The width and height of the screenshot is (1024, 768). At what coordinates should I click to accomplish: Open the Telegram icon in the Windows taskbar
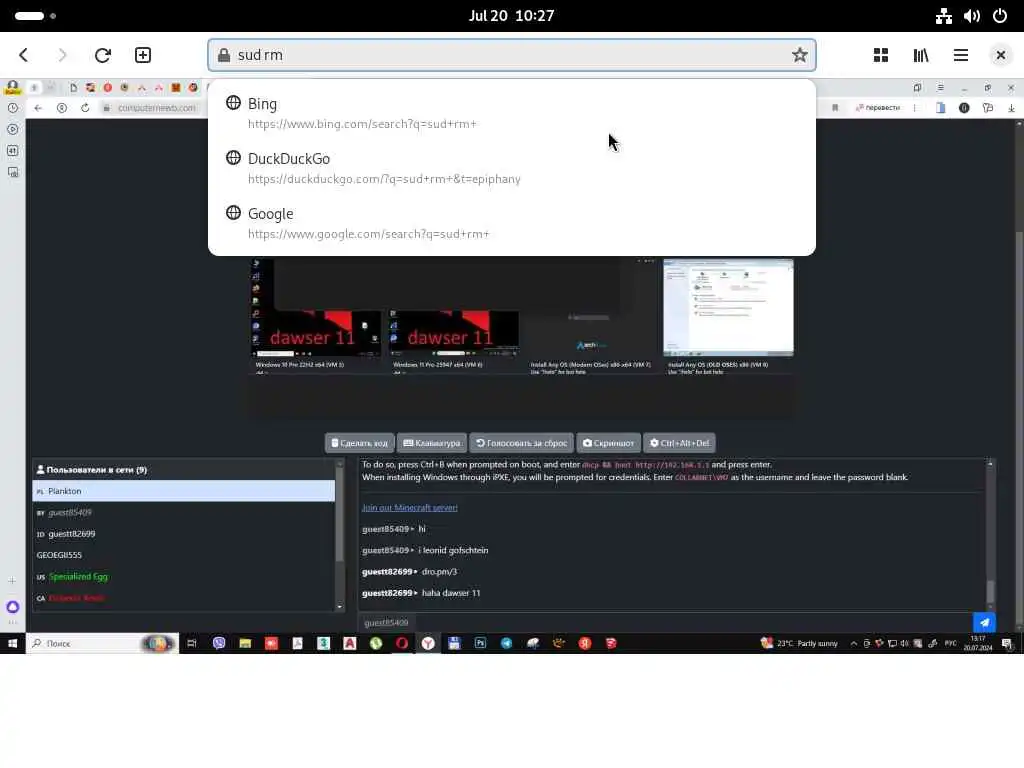[x=506, y=643]
